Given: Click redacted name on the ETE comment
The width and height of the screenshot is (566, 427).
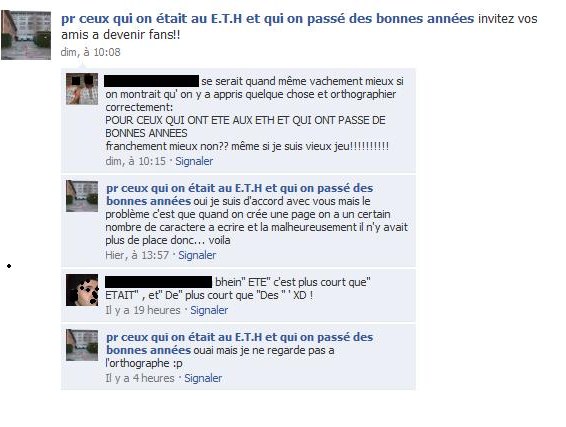Looking at the screenshot, I should 158,282.
